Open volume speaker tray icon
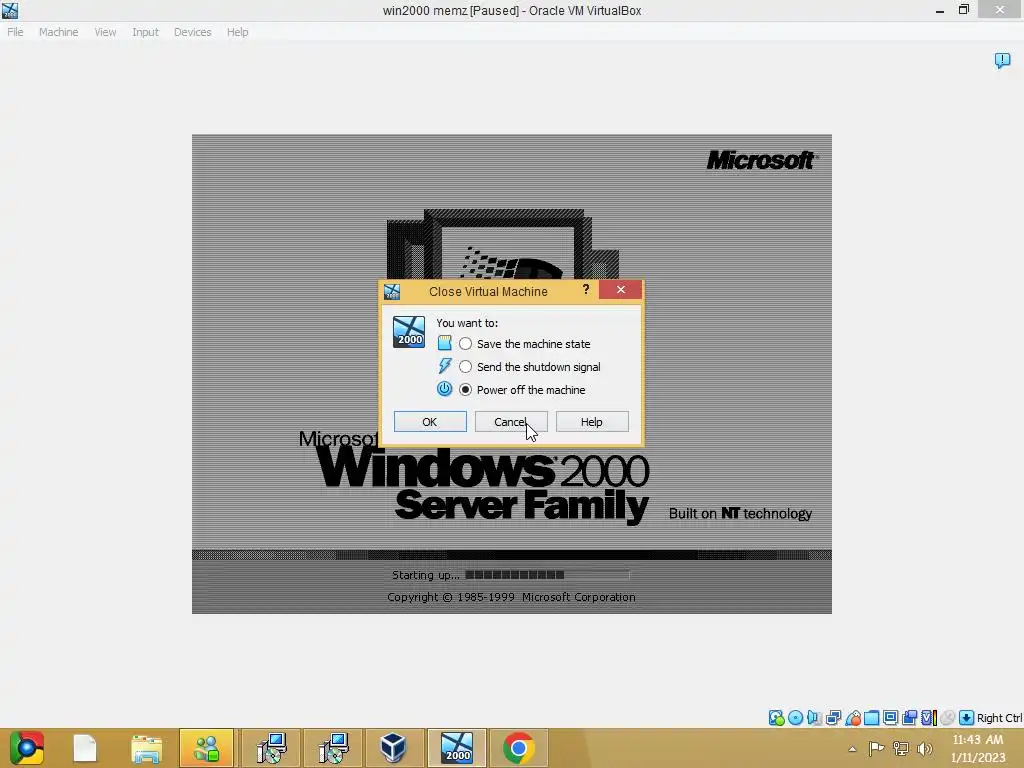Screen dimensions: 1024x768 point(925,748)
